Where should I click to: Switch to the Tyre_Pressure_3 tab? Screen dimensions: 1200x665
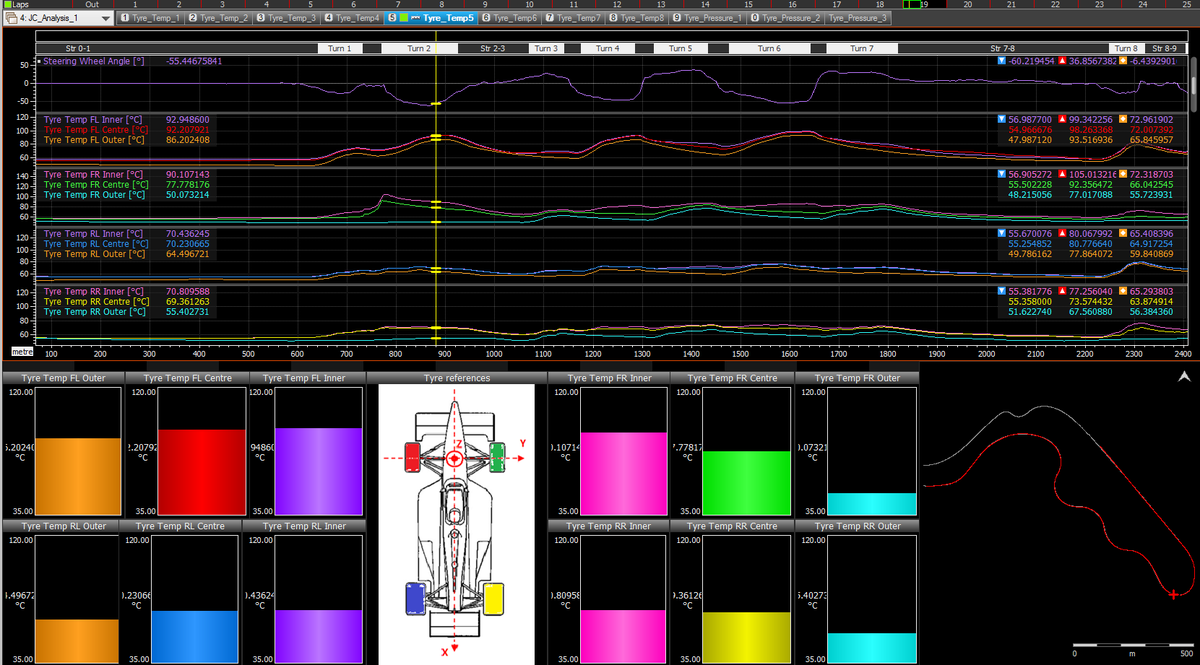pyautogui.click(x=857, y=18)
